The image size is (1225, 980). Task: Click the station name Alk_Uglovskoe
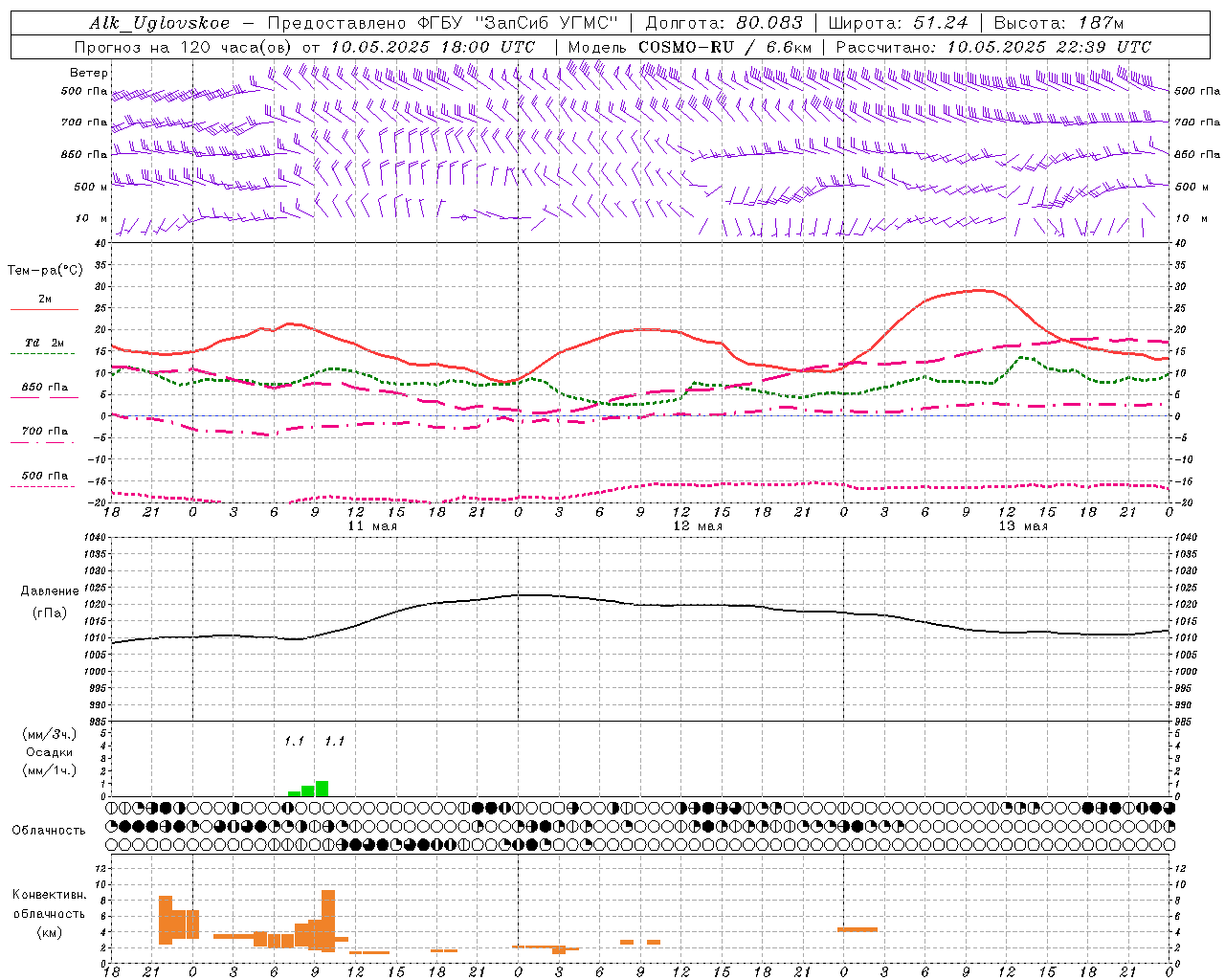[159, 23]
